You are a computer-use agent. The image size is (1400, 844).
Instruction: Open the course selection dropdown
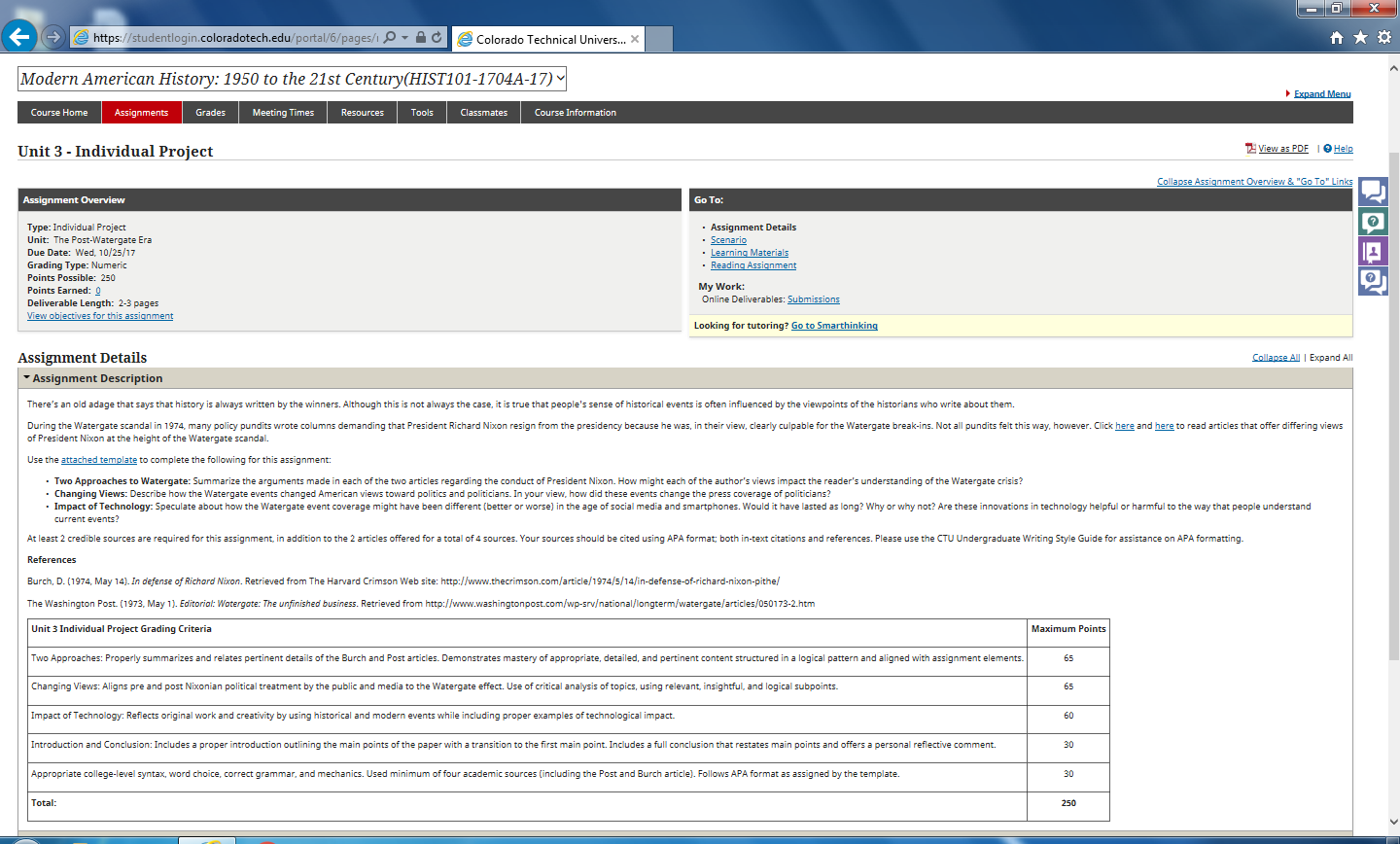(x=292, y=79)
